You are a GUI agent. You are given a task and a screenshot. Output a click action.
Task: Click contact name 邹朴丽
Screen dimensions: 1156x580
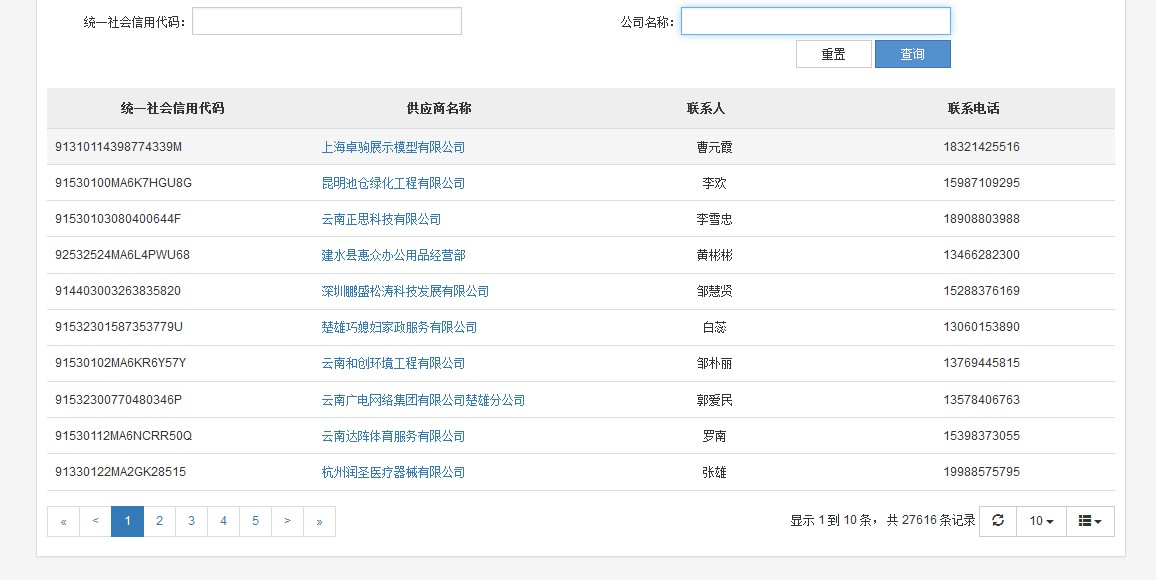point(714,363)
